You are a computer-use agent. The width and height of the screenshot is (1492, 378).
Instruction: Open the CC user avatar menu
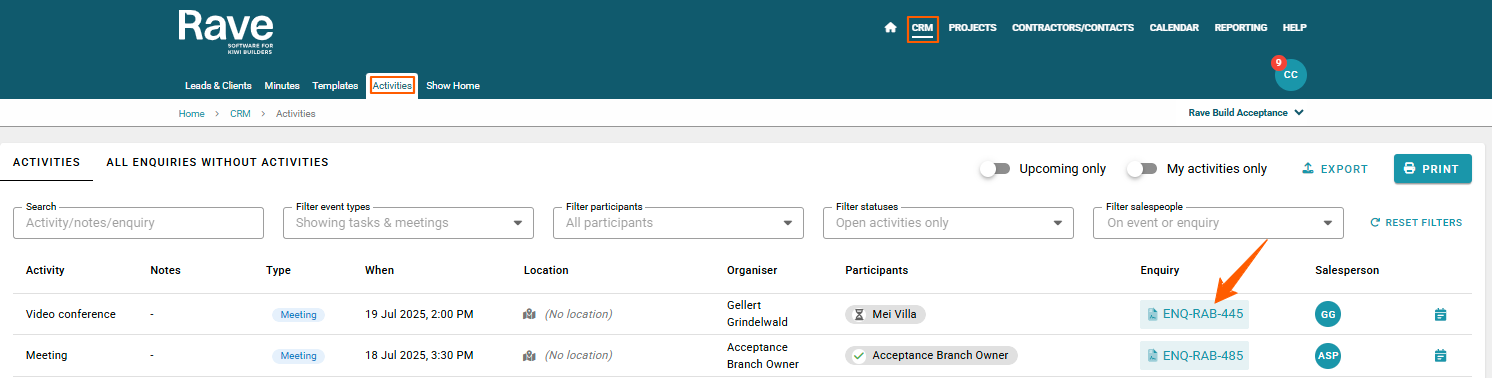click(x=1290, y=75)
